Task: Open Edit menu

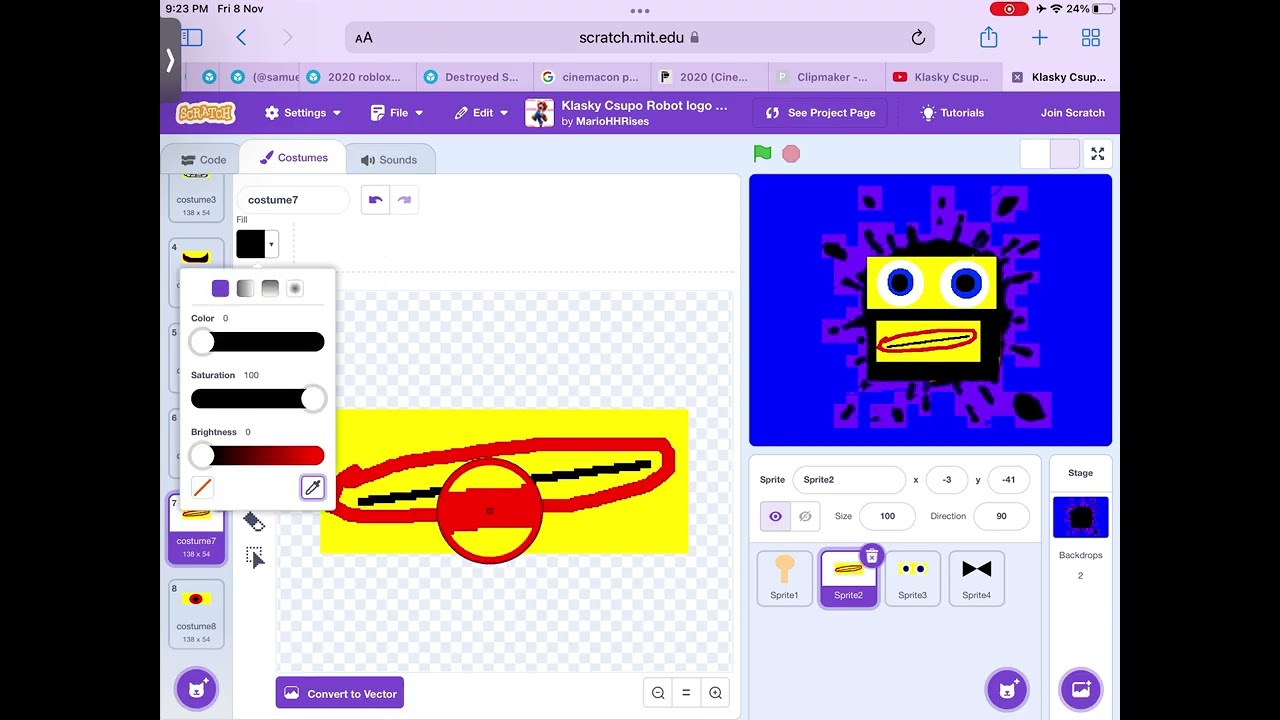Action: click(x=481, y=113)
